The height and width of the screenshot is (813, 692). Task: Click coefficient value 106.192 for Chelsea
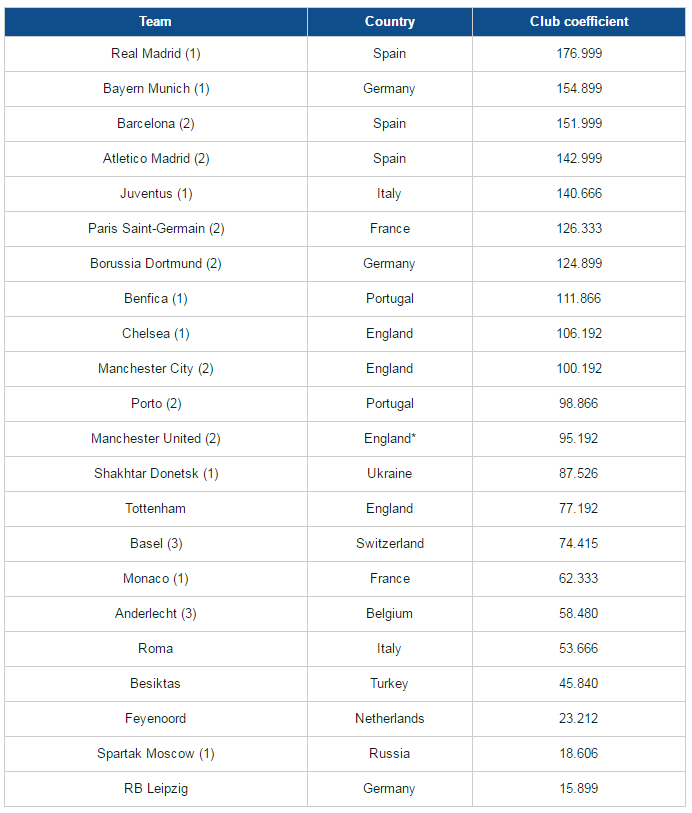(579, 333)
